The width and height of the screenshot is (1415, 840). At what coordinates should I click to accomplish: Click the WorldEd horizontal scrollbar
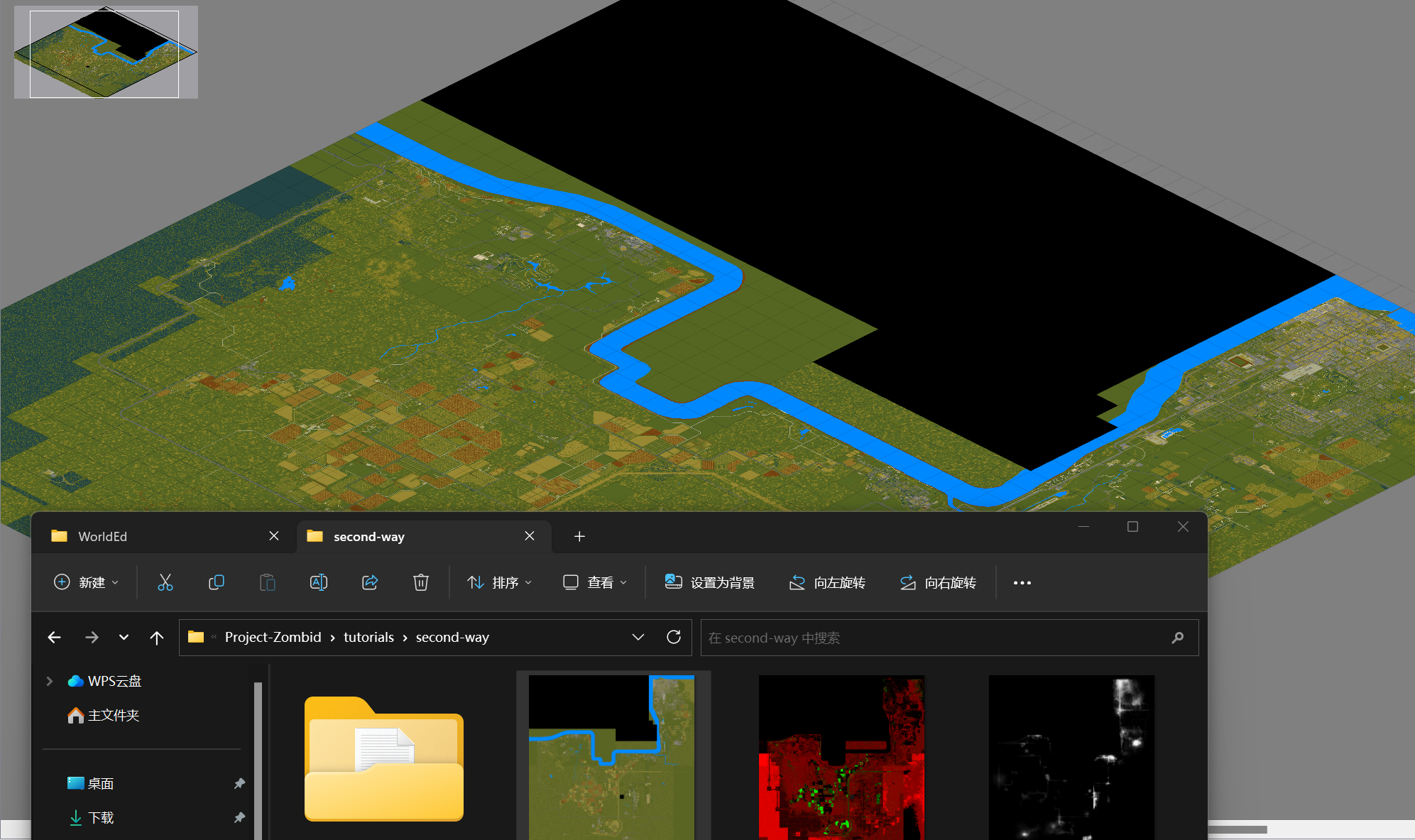coord(1237,829)
